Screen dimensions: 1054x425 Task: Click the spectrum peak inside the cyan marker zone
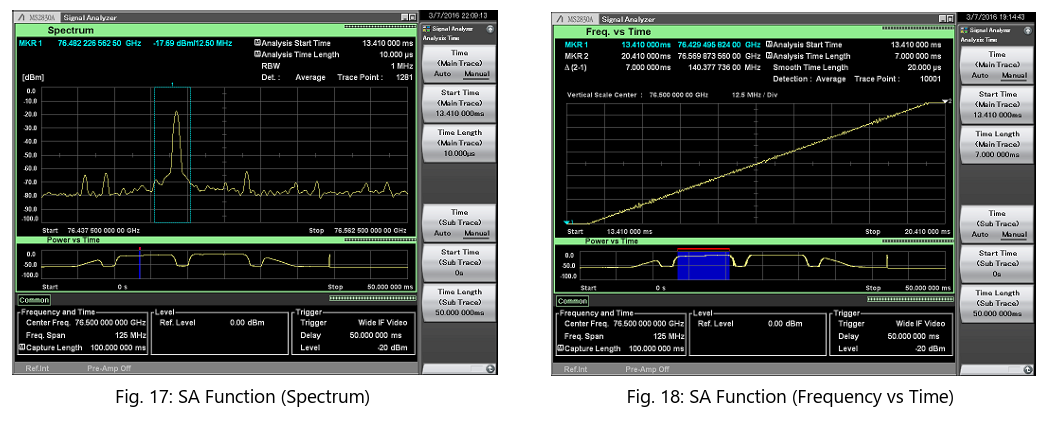coord(177,113)
